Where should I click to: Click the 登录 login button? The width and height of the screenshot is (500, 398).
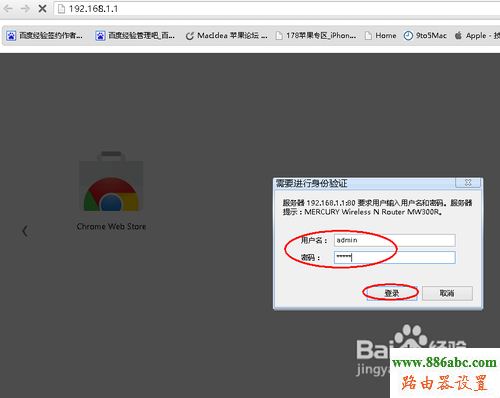click(392, 293)
